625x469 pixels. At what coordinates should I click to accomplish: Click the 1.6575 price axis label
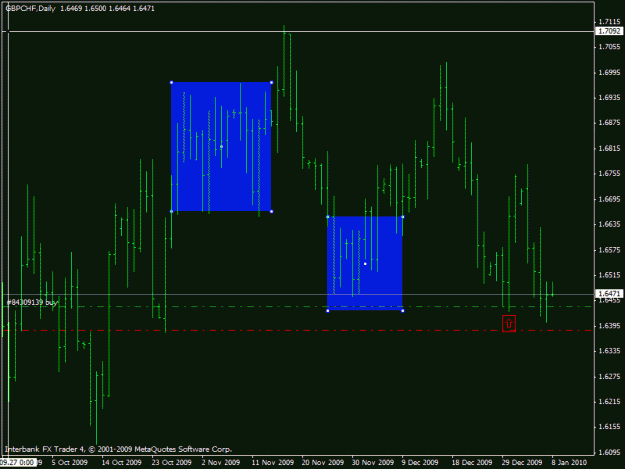[609, 250]
